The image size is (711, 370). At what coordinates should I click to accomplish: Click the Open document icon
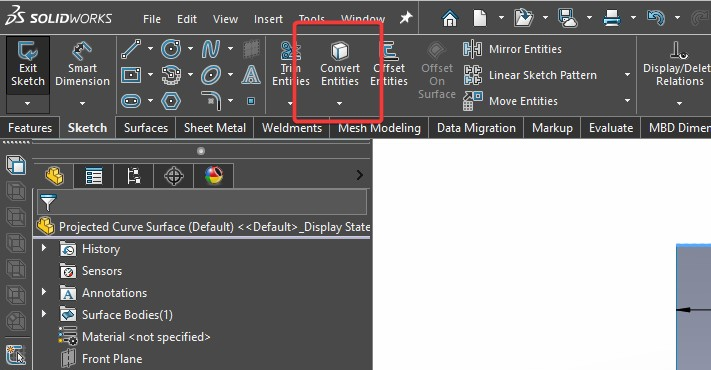point(524,18)
